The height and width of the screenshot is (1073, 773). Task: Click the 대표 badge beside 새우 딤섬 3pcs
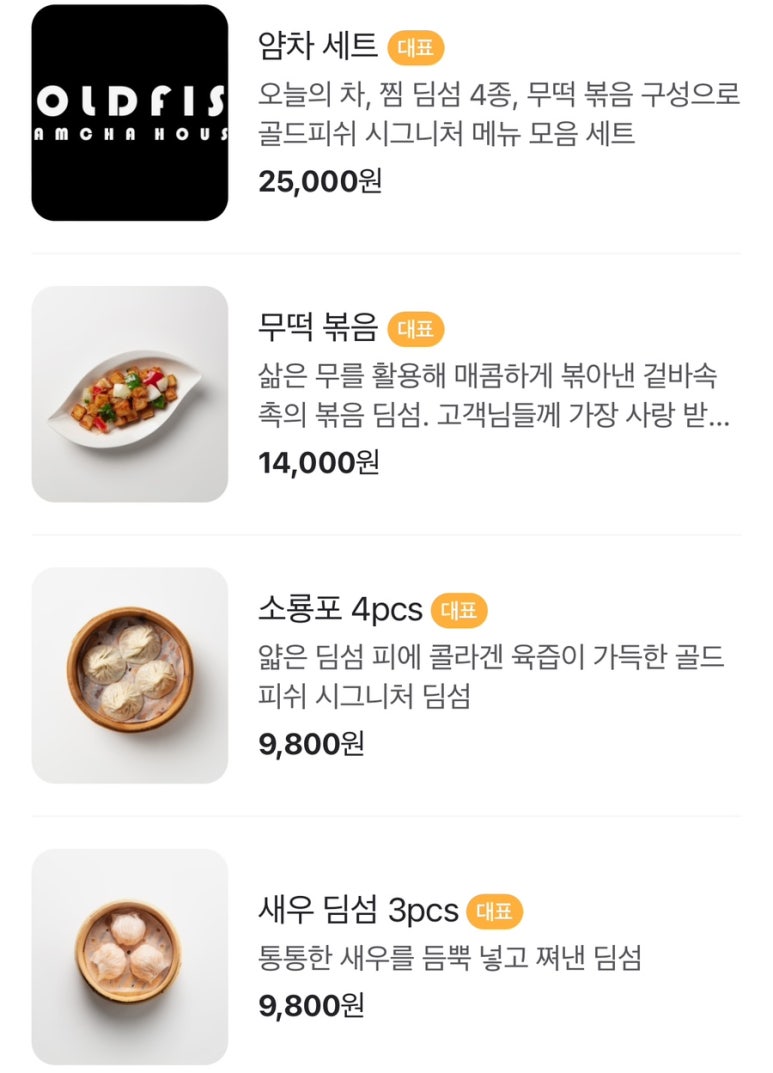pos(494,911)
